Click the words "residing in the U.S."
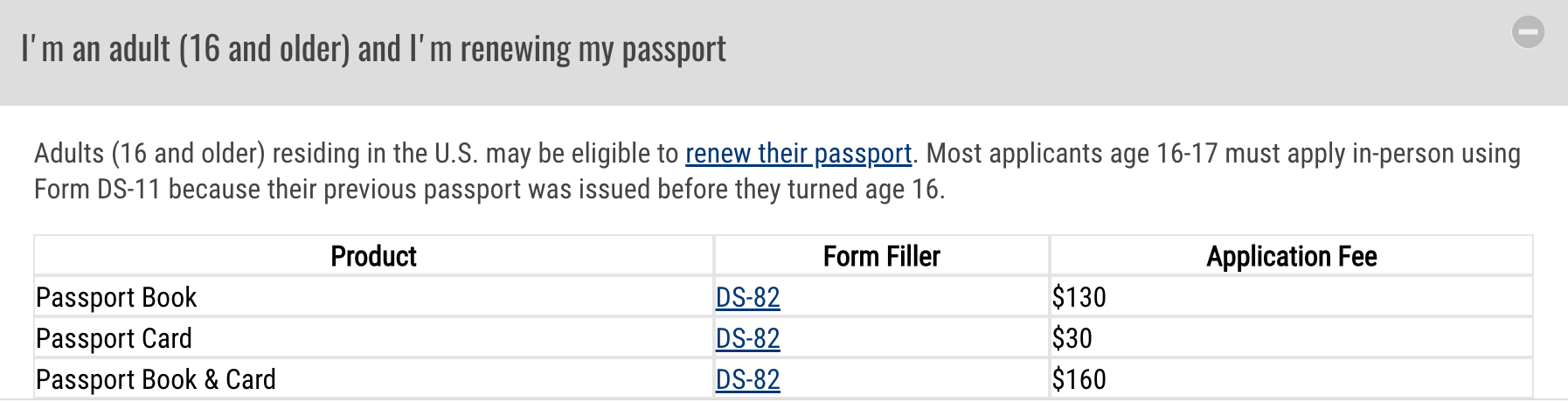Image resolution: width=1568 pixels, height=402 pixels. [376, 154]
